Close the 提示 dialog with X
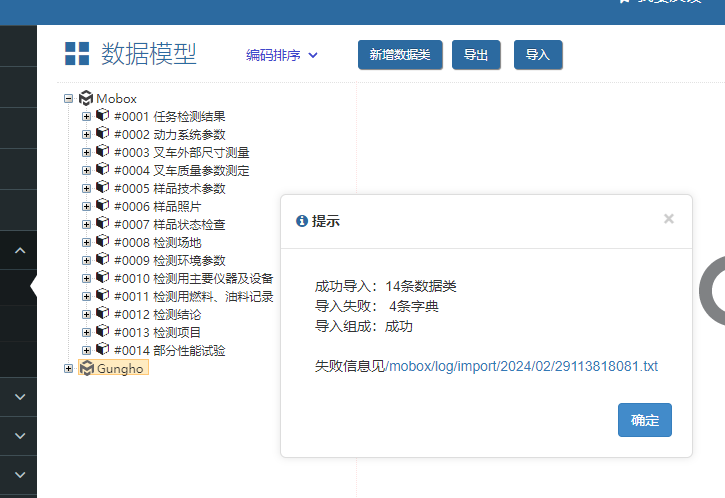Image resolution: width=725 pixels, height=498 pixels. (669, 219)
